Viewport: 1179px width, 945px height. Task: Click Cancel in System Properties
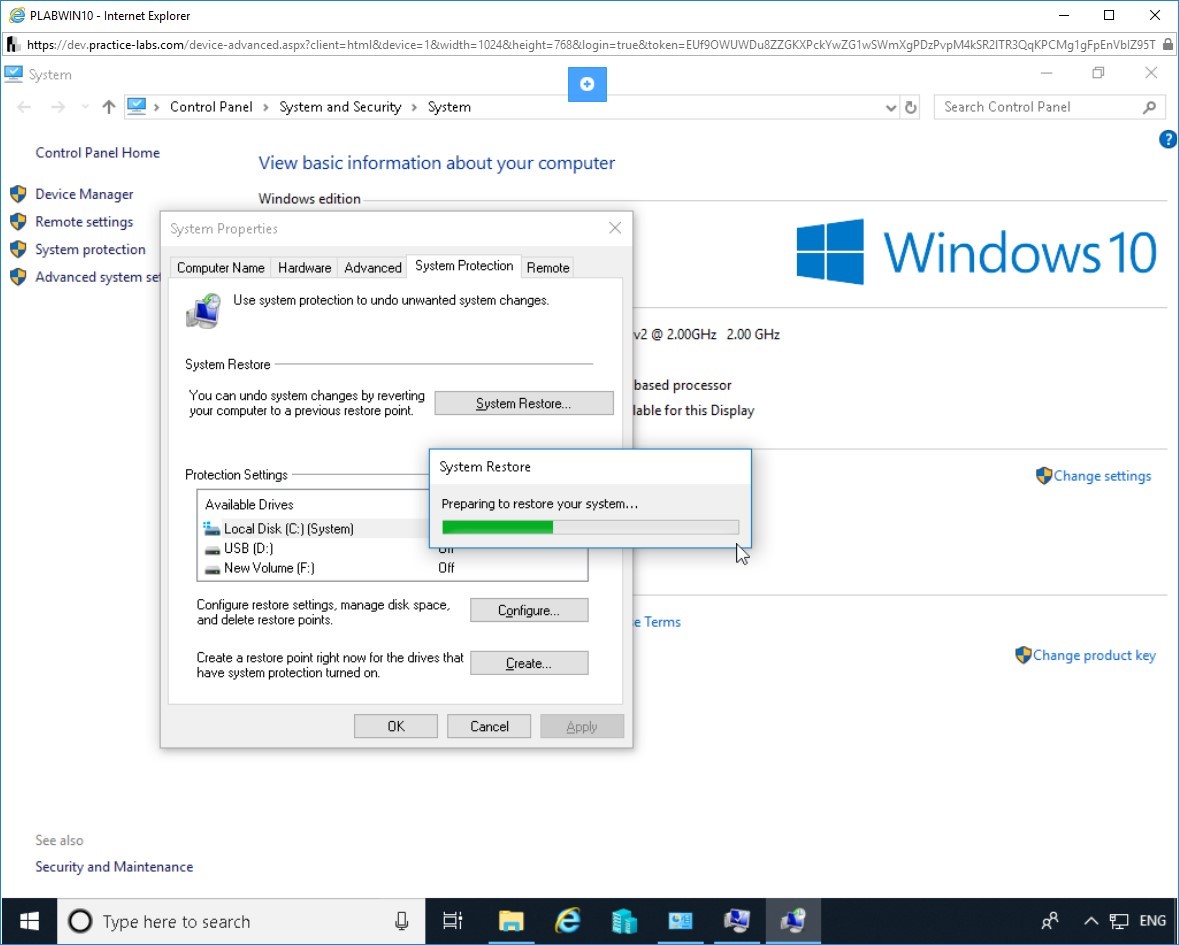[x=489, y=726]
